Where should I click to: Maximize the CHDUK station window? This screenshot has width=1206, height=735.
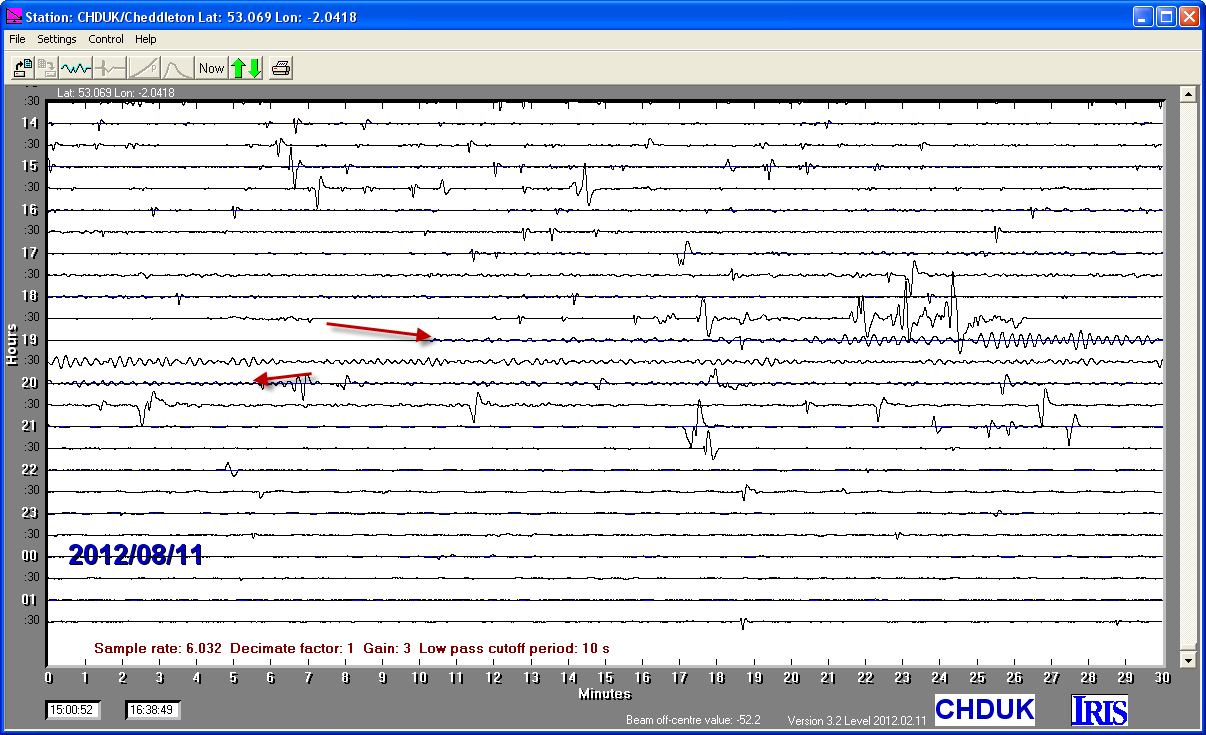[x=1166, y=17]
